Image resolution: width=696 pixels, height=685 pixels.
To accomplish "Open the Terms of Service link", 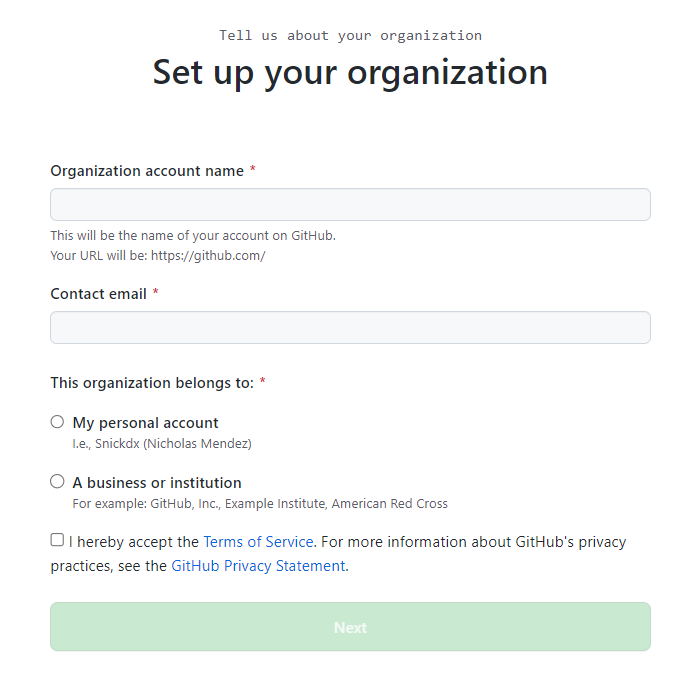I will coord(258,542).
